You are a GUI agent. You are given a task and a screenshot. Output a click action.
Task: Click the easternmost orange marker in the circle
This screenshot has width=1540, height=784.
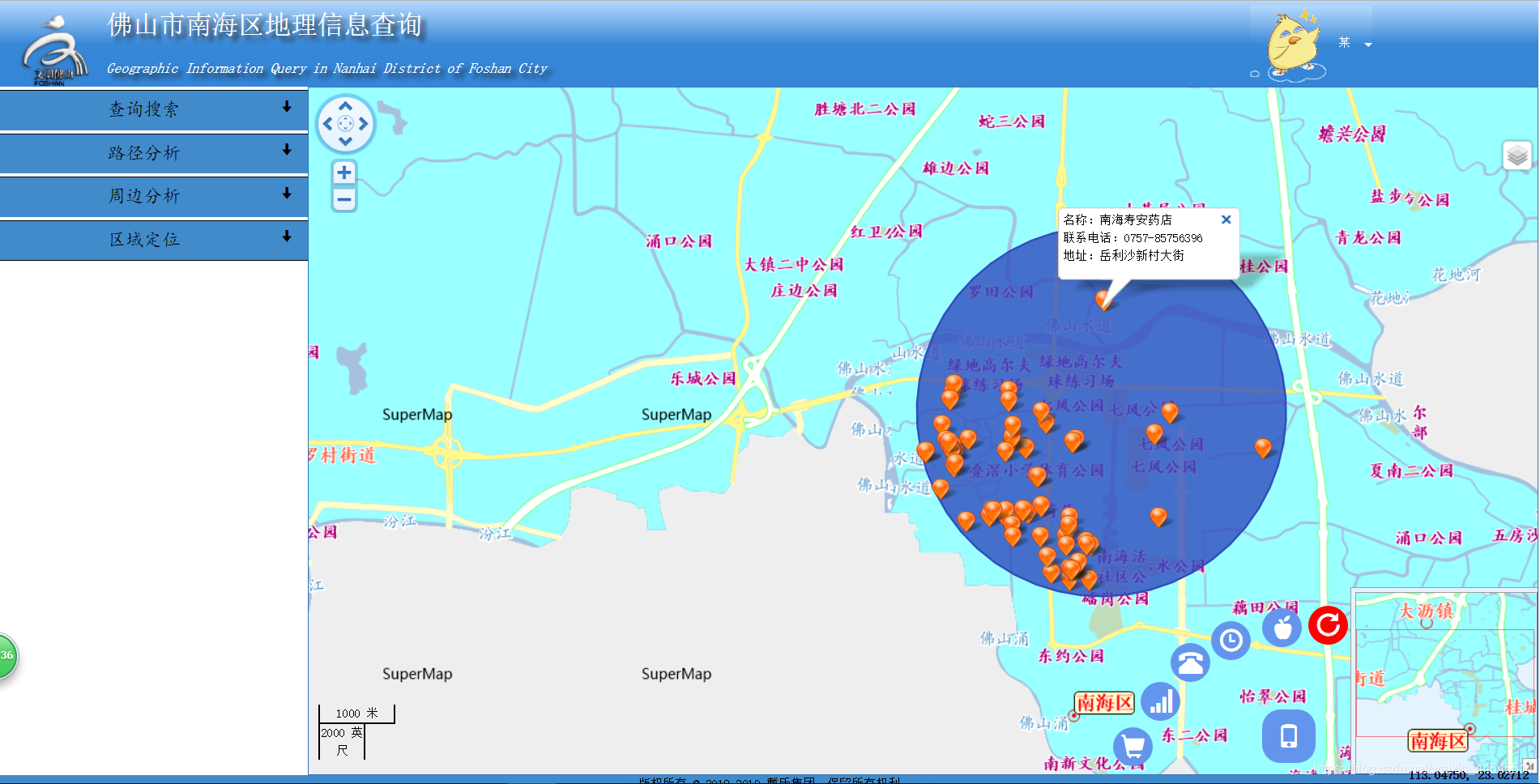1263,448
